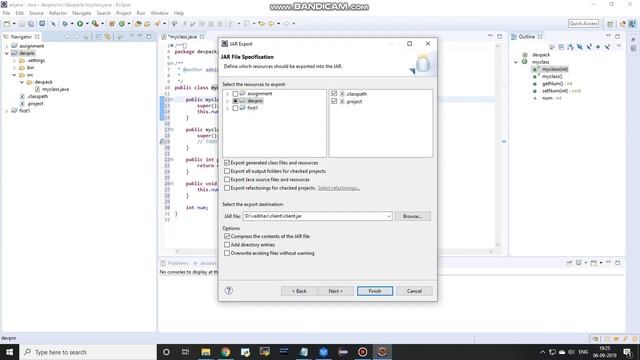Viewport: 640px width, 360px height.
Task: Open the notification center in system tray
Action: coord(628,352)
